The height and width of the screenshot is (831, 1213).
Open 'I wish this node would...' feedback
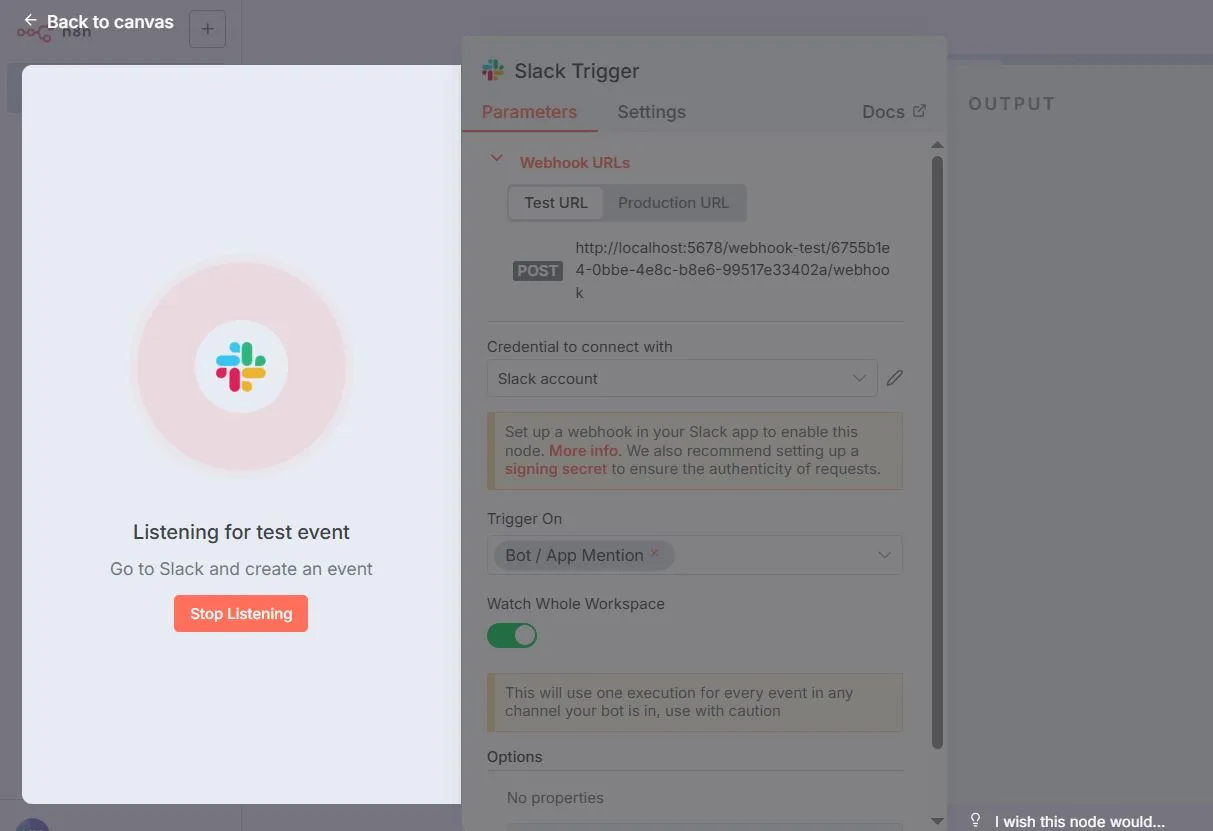click(x=1080, y=821)
